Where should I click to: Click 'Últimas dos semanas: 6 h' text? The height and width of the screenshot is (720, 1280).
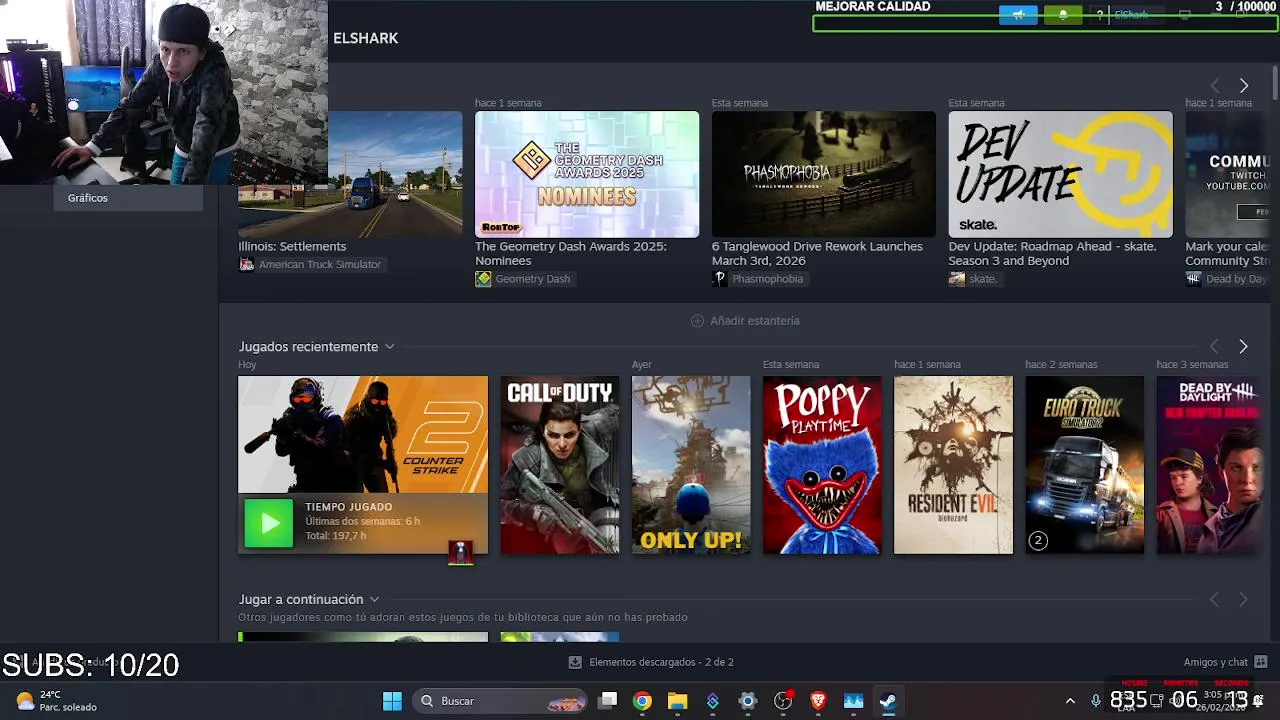362,522
